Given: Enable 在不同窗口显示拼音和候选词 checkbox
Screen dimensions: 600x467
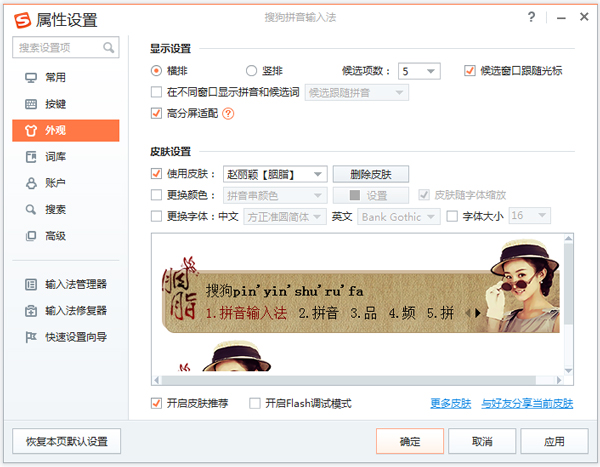Looking at the screenshot, I should [x=156, y=92].
